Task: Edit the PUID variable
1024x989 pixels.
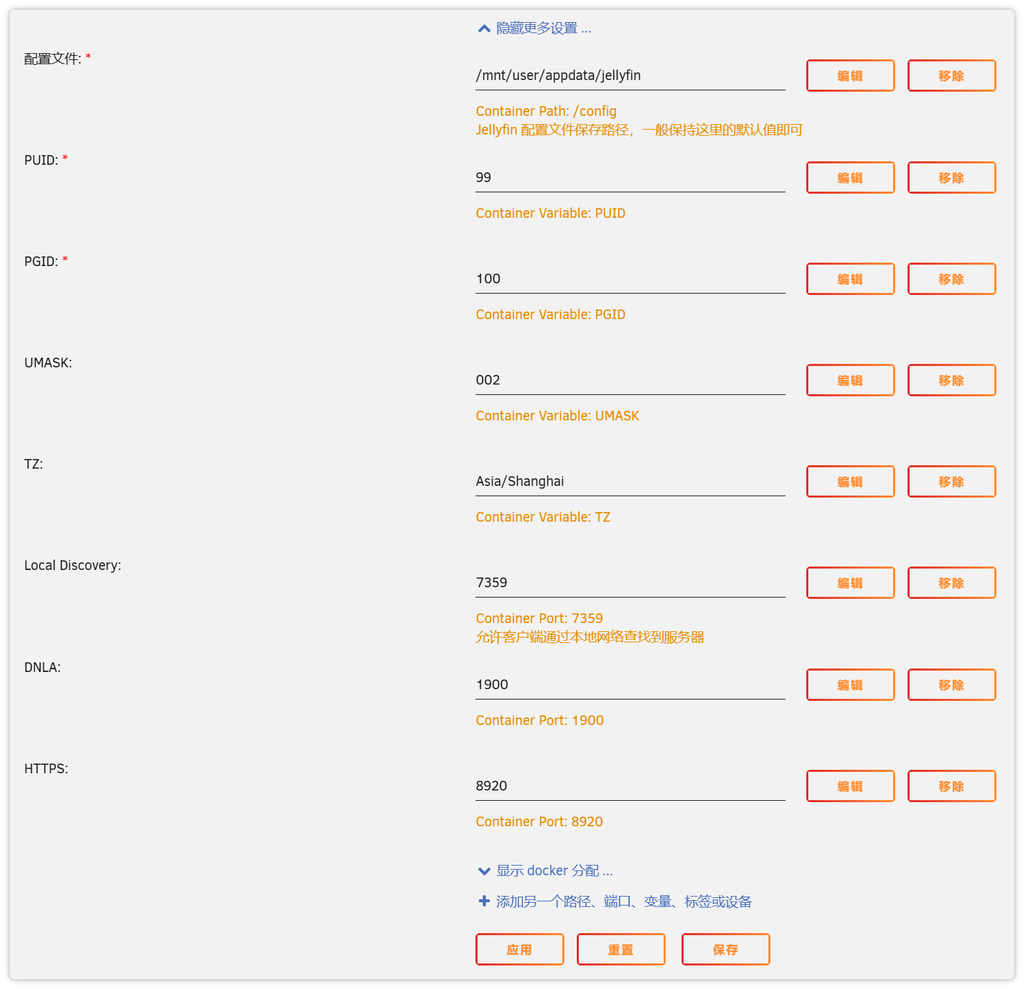Action: click(850, 178)
